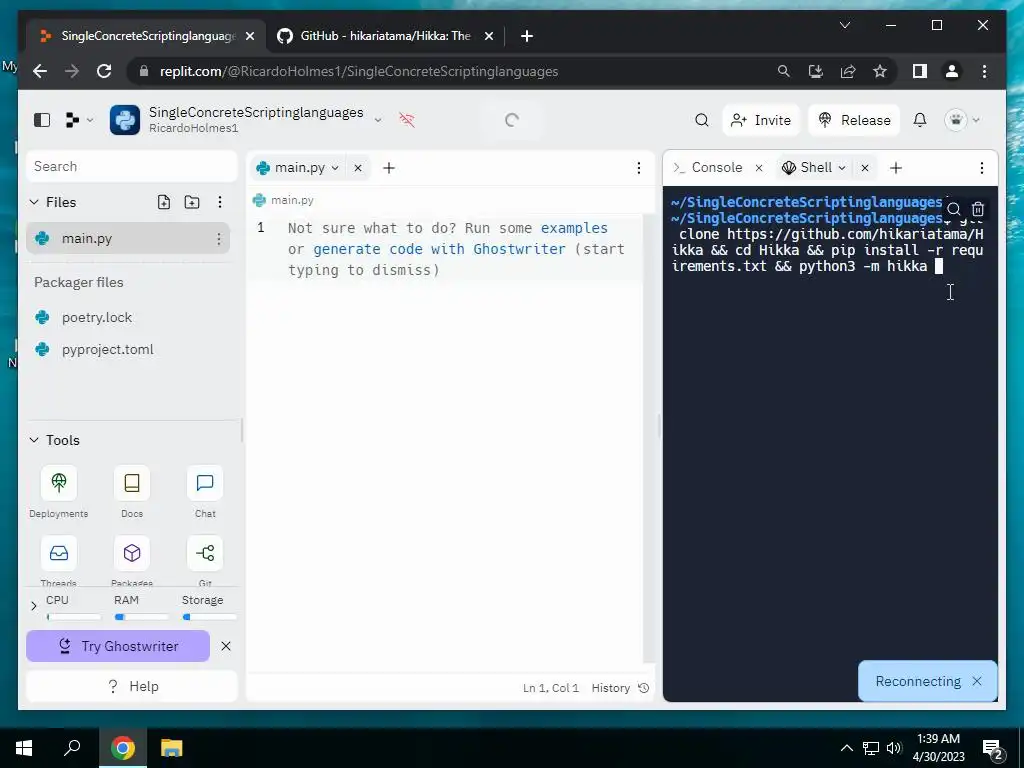1024x768 pixels.
Task: Reload the replit.com page
Action: click(104, 71)
